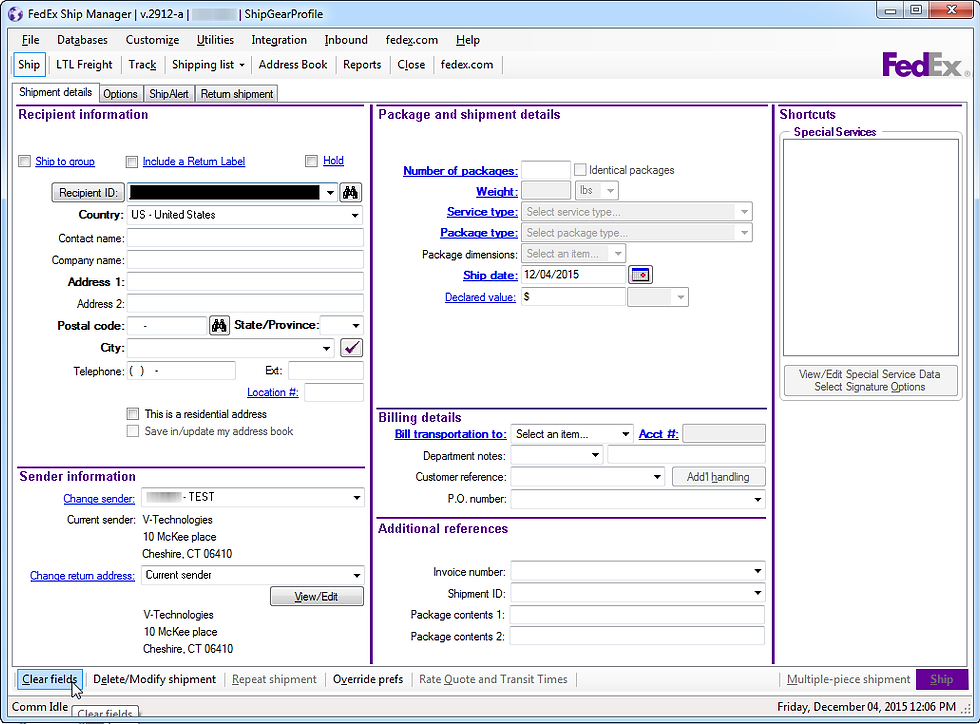Screen dimensions: 980x724
Task: Click Contact name input field
Action: (246, 238)
